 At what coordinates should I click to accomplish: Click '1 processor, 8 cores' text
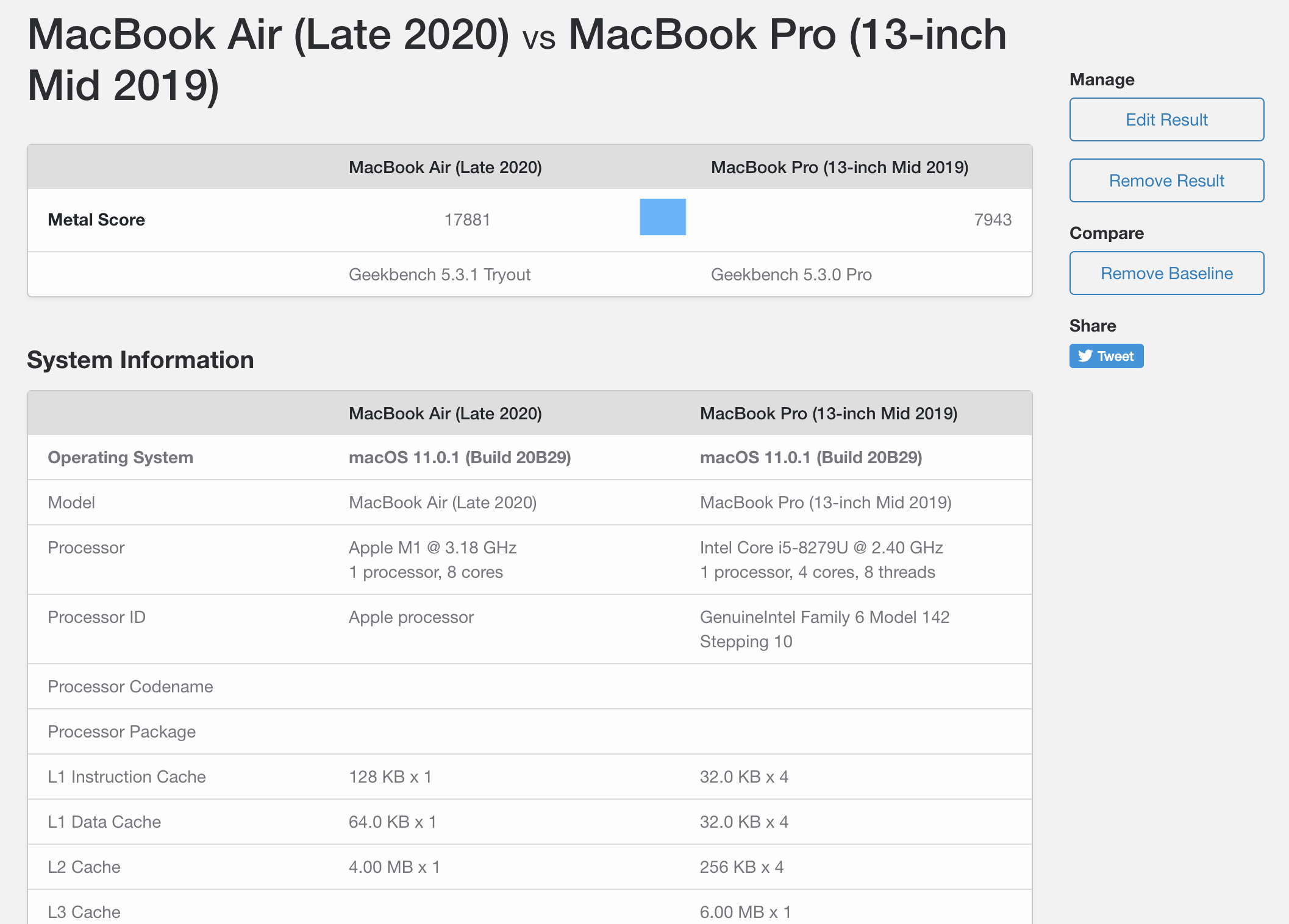pyautogui.click(x=426, y=572)
